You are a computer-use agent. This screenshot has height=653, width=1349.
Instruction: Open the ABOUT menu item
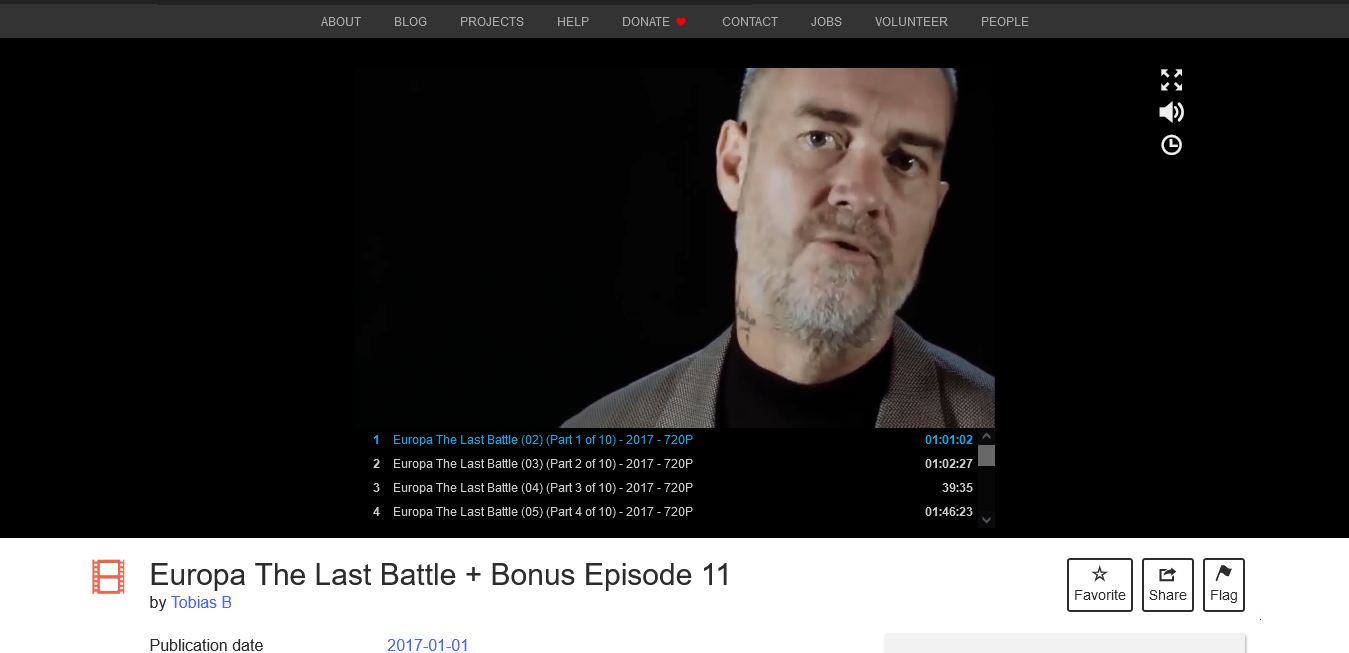pyautogui.click(x=341, y=22)
